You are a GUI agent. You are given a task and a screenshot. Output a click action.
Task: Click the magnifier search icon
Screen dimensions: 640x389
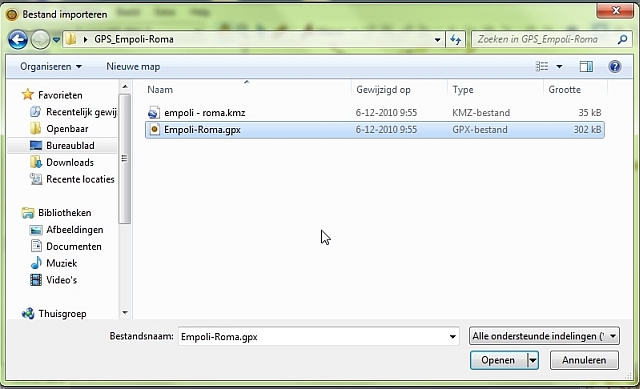(x=622, y=39)
